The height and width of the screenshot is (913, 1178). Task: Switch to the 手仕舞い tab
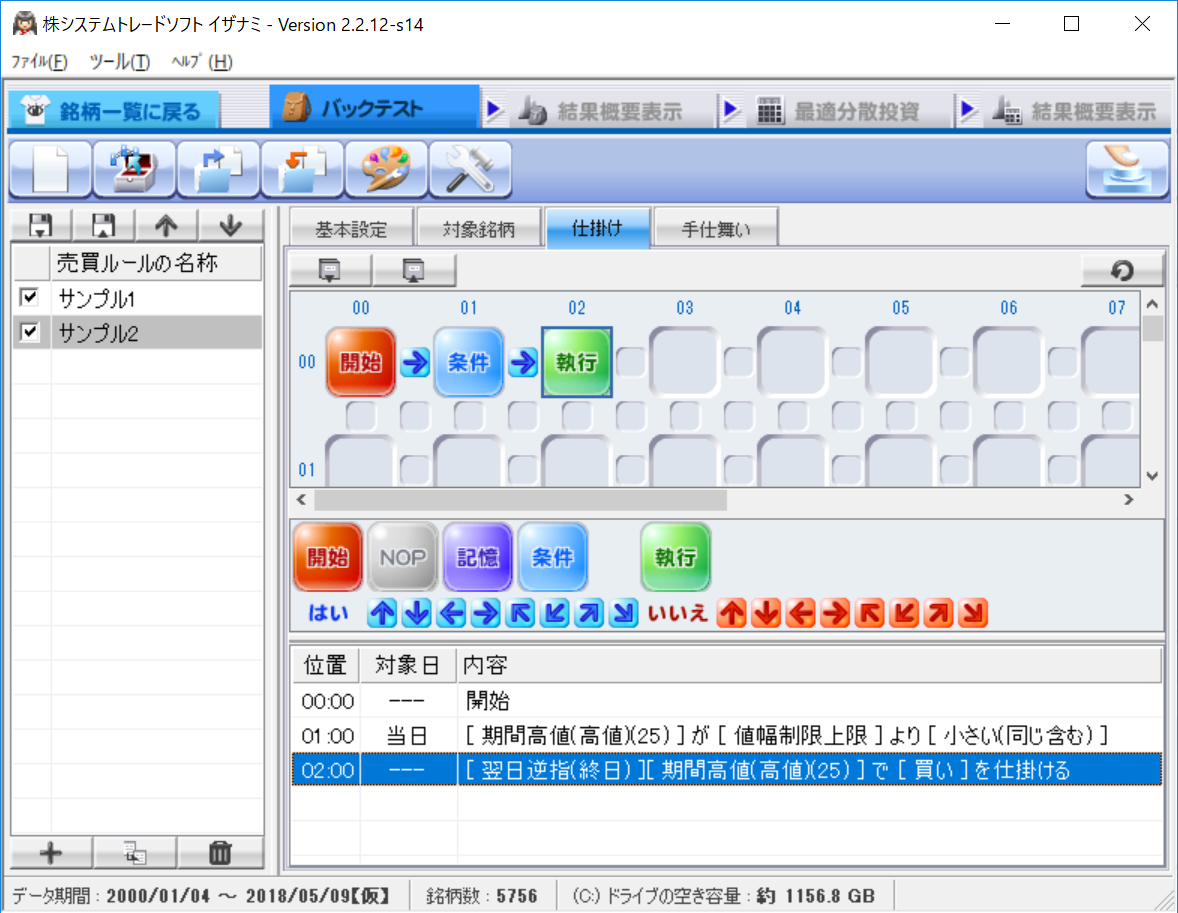(x=716, y=228)
